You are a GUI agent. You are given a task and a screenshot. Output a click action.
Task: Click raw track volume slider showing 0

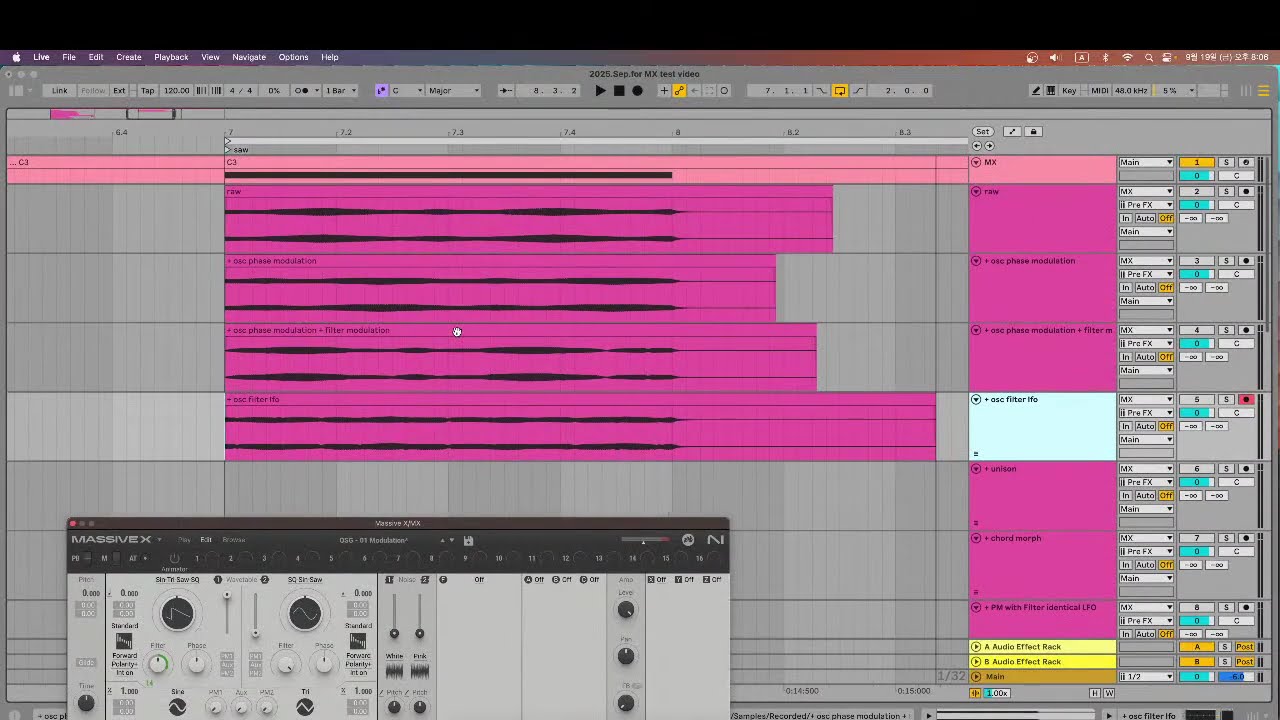point(1196,205)
